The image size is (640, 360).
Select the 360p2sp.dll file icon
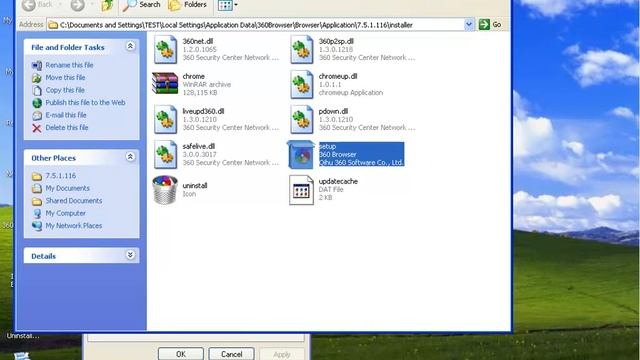tap(302, 49)
